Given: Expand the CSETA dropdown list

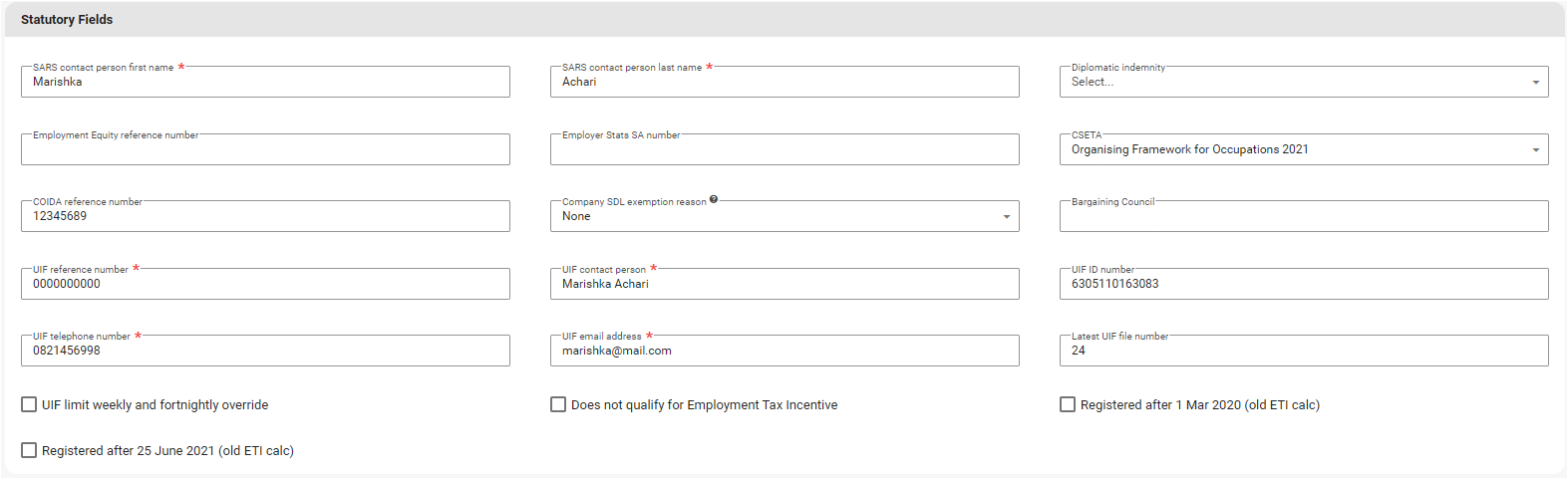Looking at the screenshot, I should point(1303,150).
